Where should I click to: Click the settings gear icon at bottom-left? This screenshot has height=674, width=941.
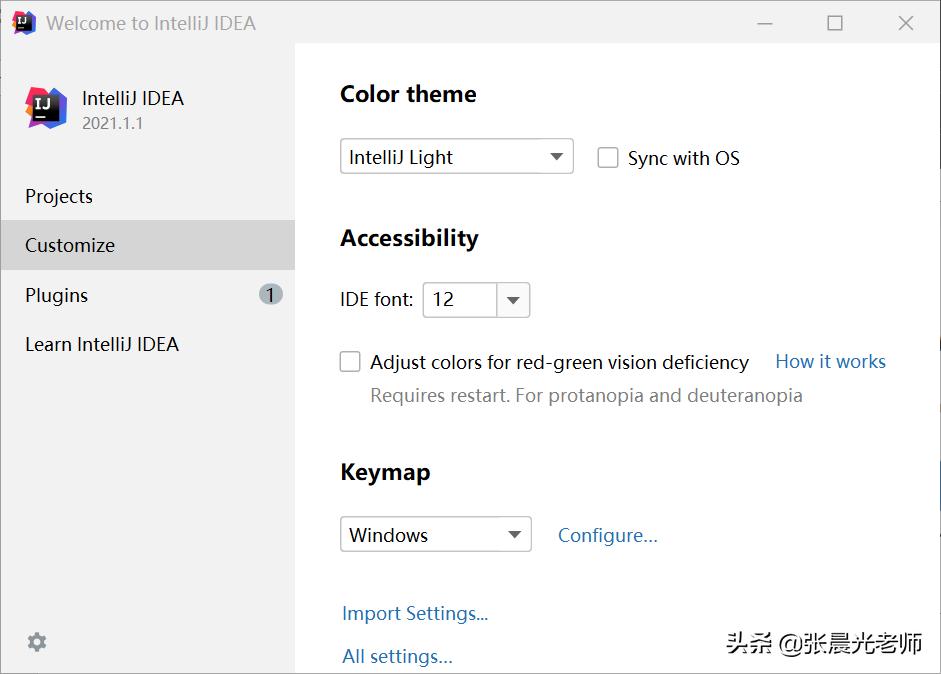coord(37,642)
